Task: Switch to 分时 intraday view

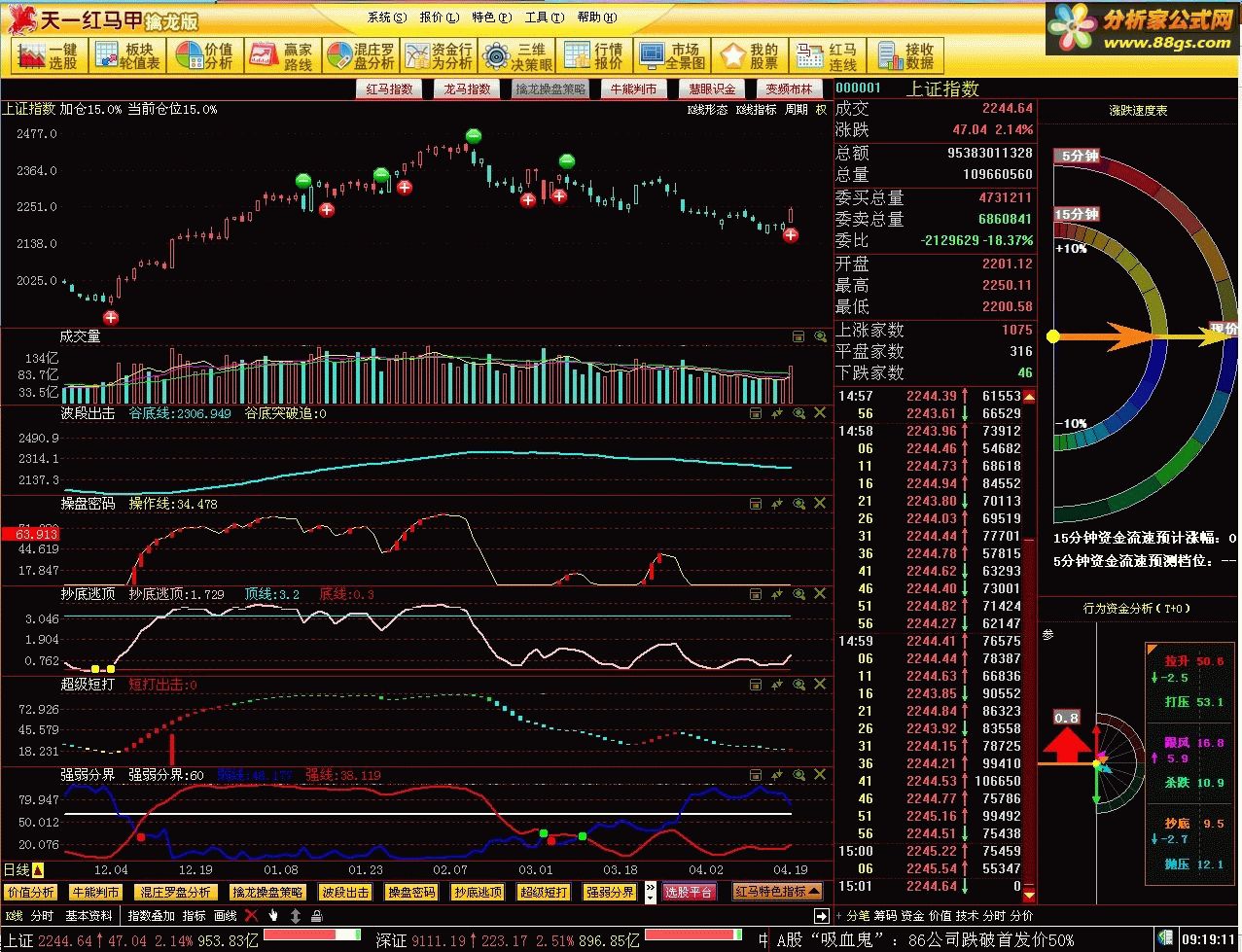Action: pyautogui.click(x=42, y=915)
